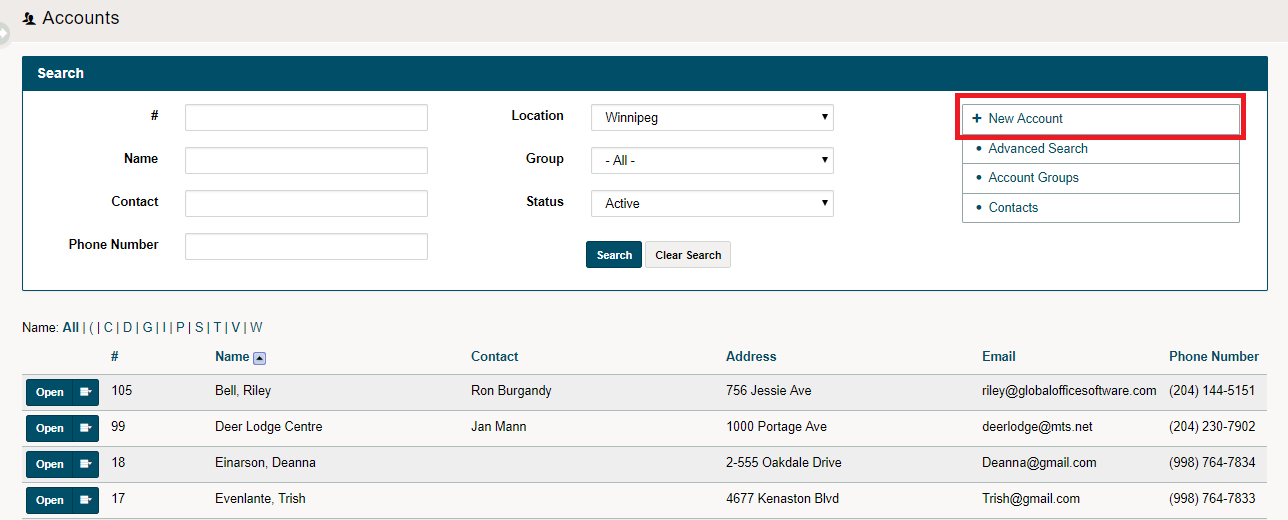The height and width of the screenshot is (520, 1288).
Task: Focus the Name search field
Action: coord(306,160)
